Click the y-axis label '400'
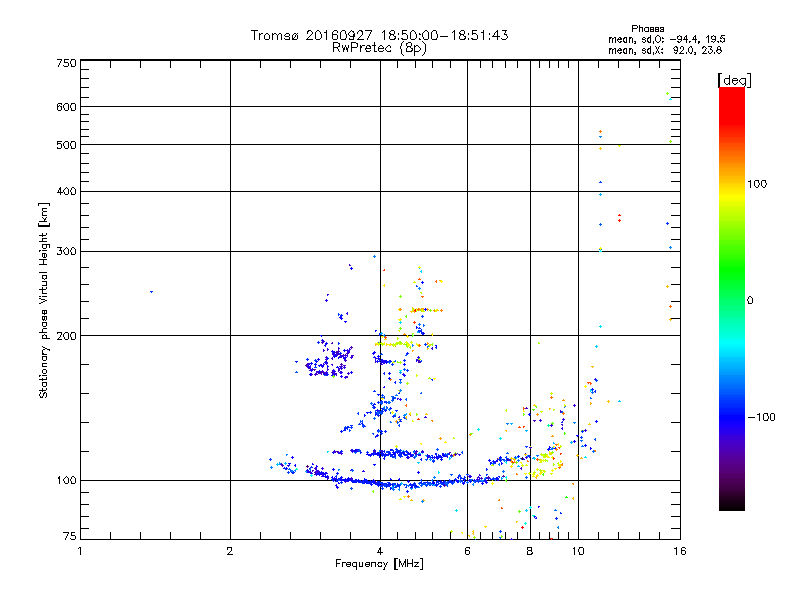This screenshot has height=600, width=800. click(x=66, y=192)
